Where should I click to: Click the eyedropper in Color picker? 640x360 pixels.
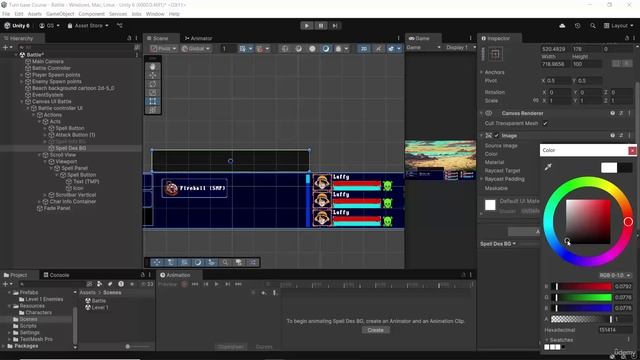tap(548, 167)
